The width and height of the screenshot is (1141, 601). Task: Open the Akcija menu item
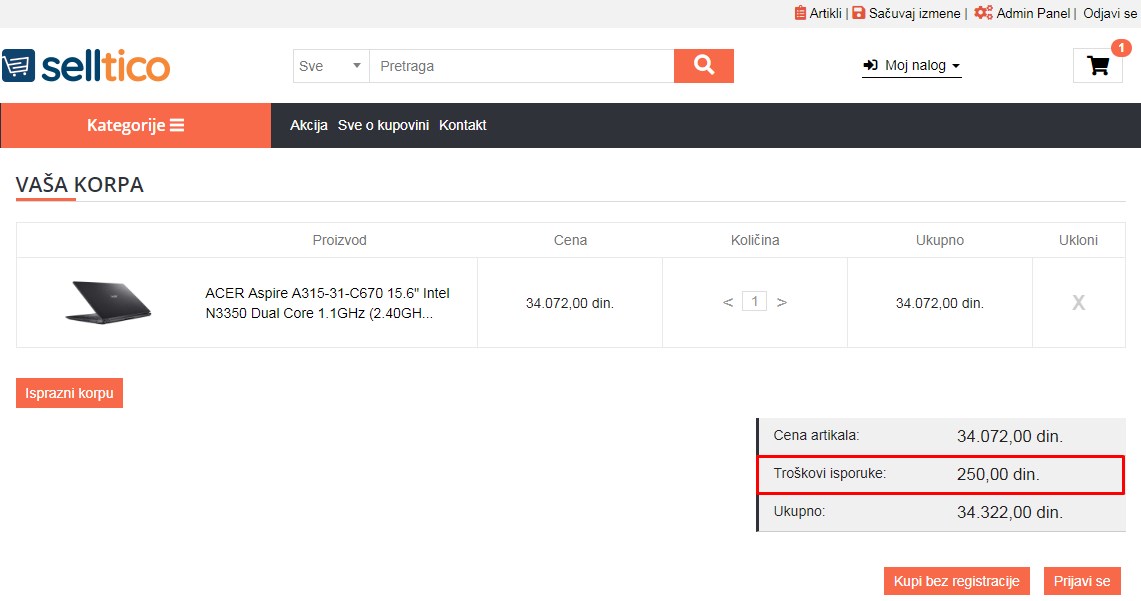(309, 125)
